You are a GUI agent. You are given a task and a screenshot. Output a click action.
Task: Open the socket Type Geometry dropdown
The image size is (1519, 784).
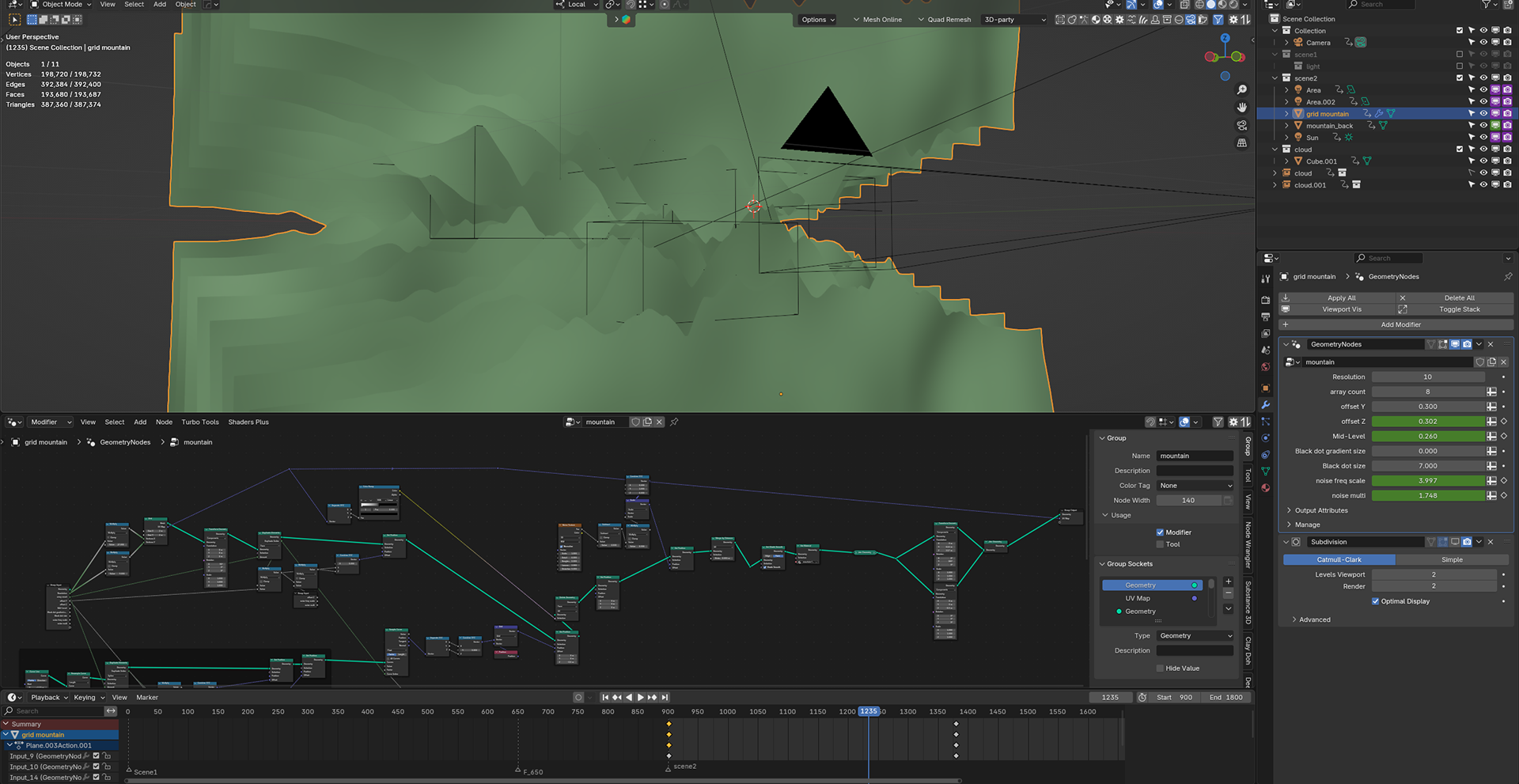pos(1195,637)
